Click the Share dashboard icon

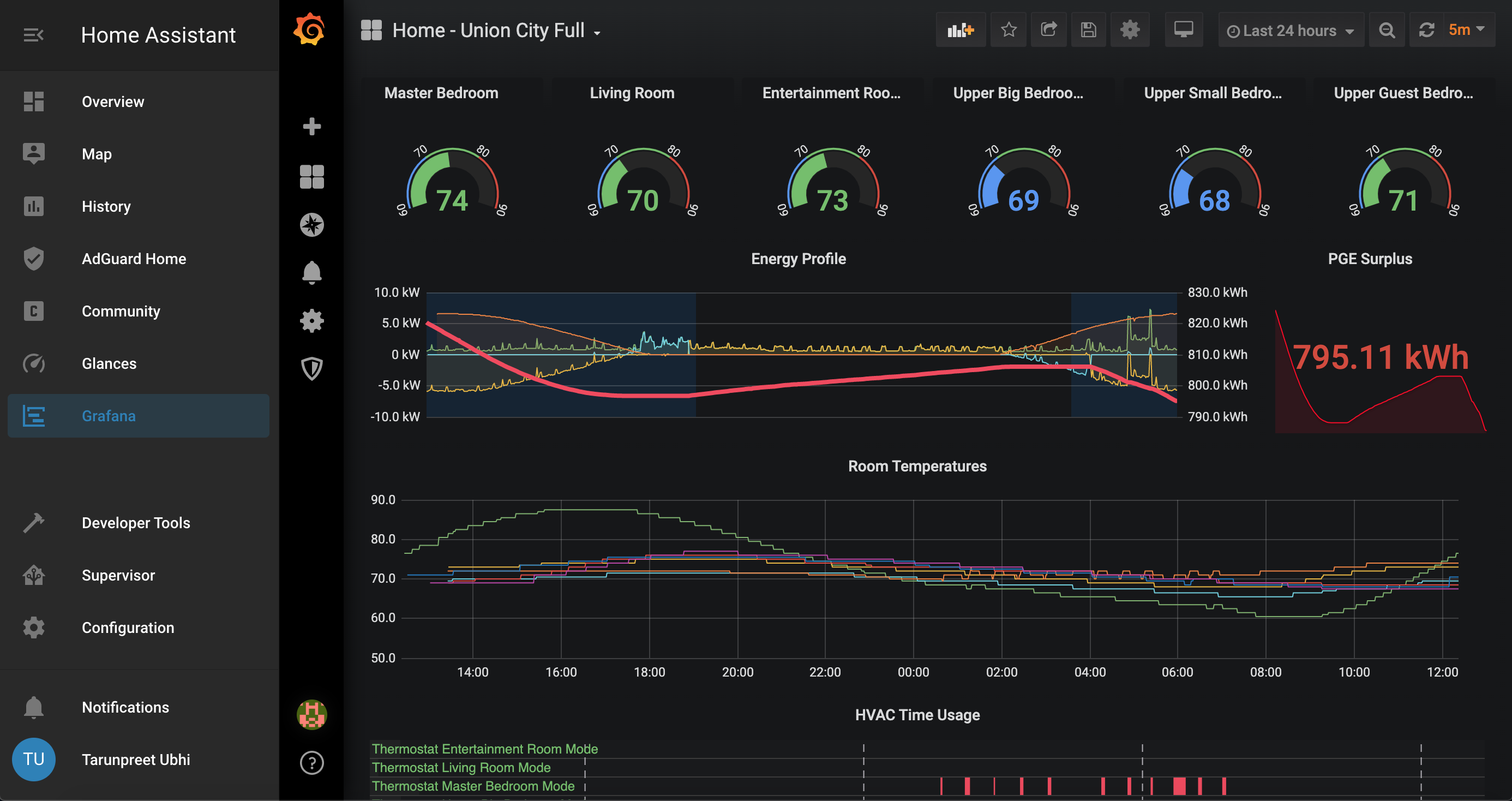coord(1048,30)
